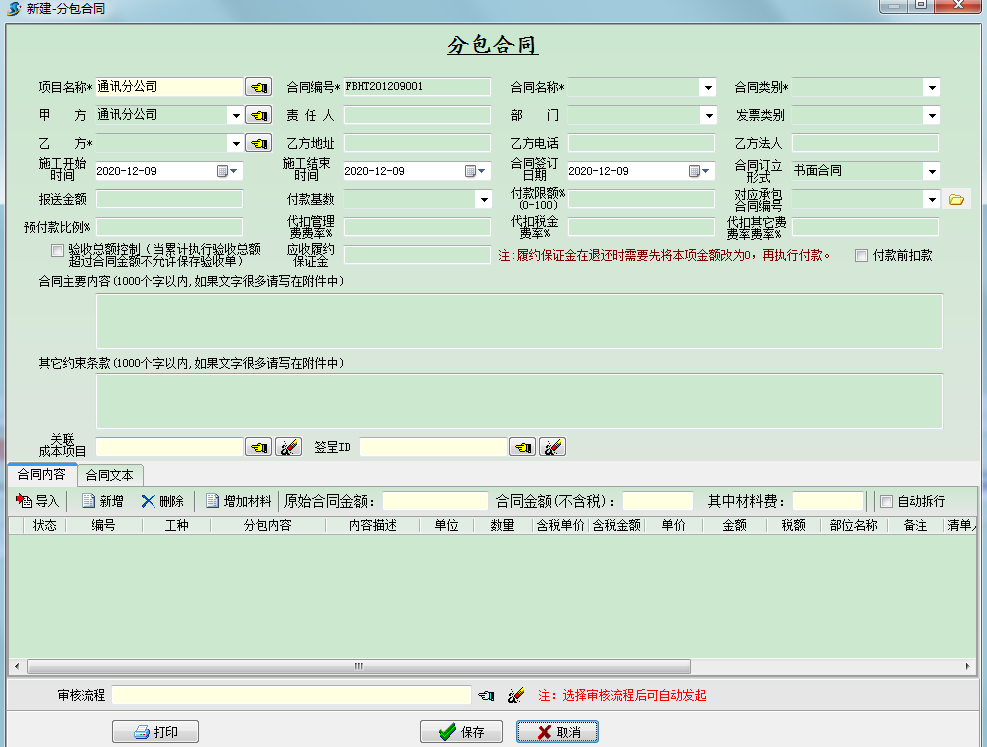The height and width of the screenshot is (747, 987).
Task: Switch to the 合同文本 tab
Action: pyautogui.click(x=109, y=475)
